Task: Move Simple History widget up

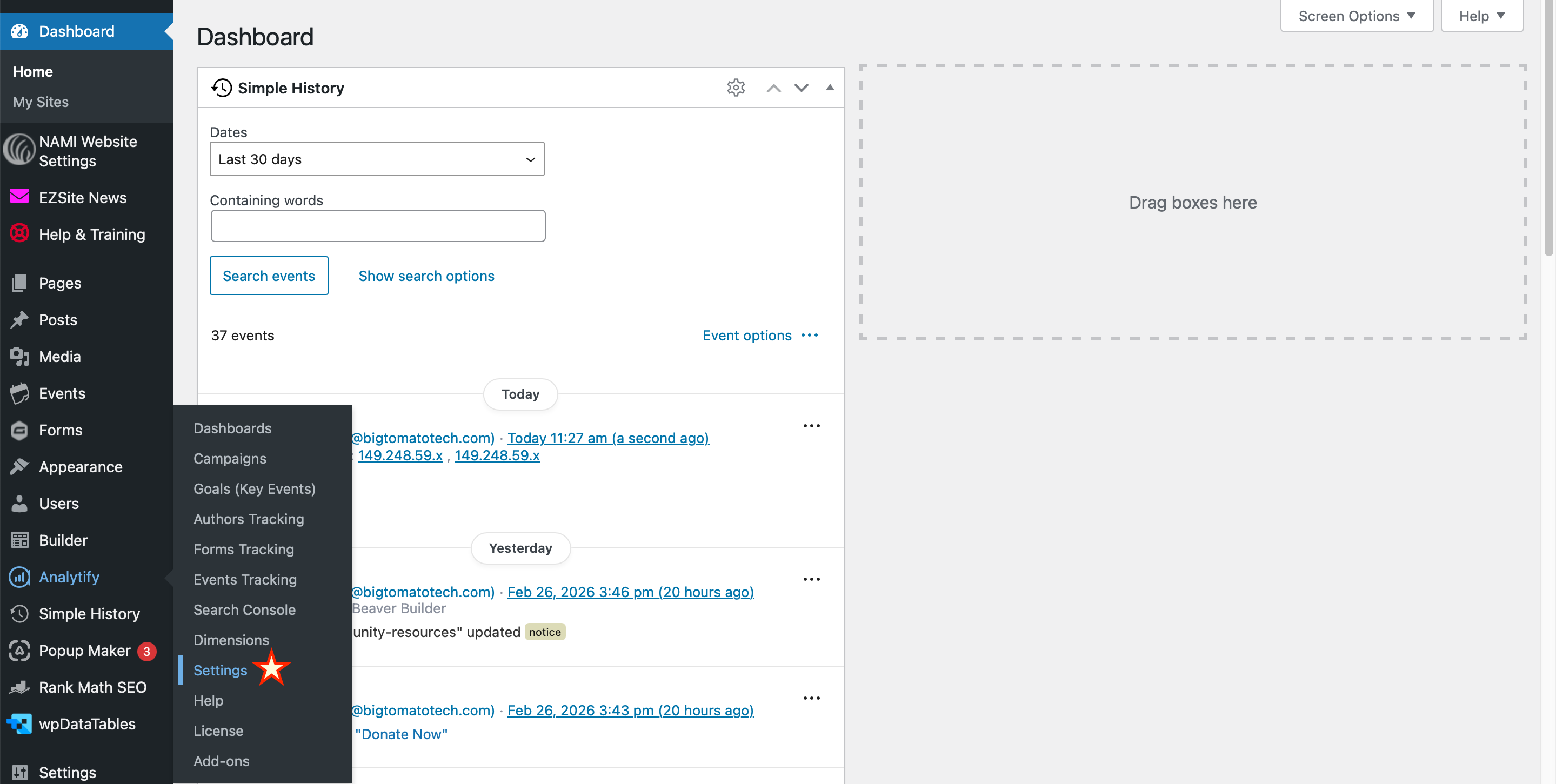Action: [773, 88]
